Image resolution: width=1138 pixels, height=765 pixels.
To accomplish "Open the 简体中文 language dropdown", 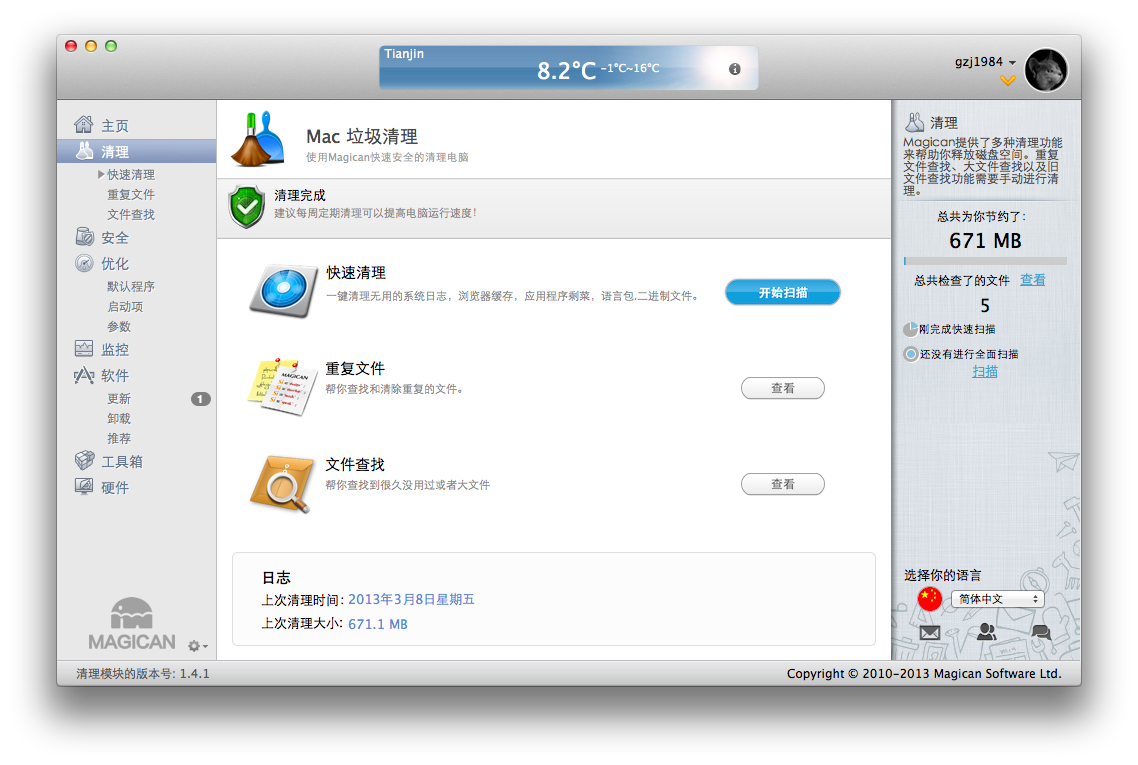I will [998, 599].
